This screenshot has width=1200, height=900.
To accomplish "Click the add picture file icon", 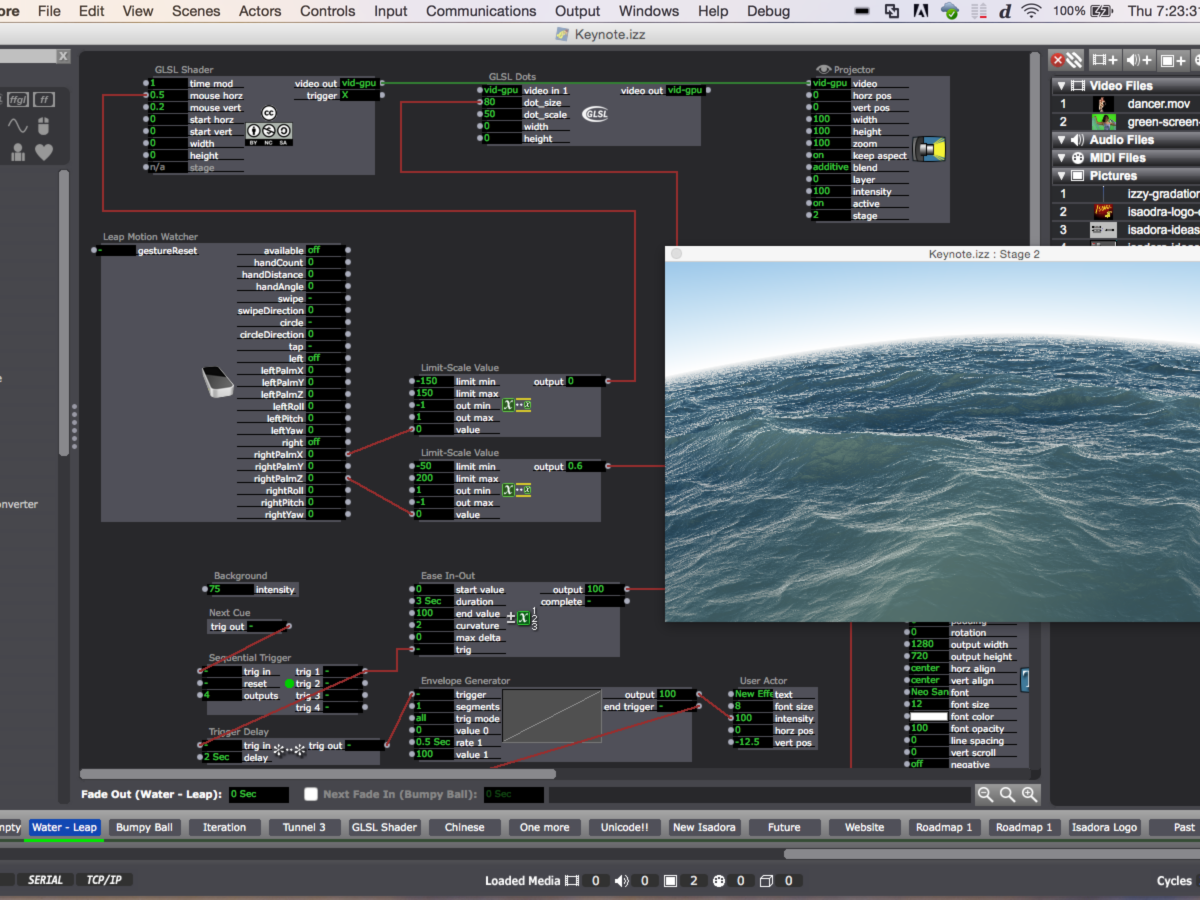I will [1173, 60].
